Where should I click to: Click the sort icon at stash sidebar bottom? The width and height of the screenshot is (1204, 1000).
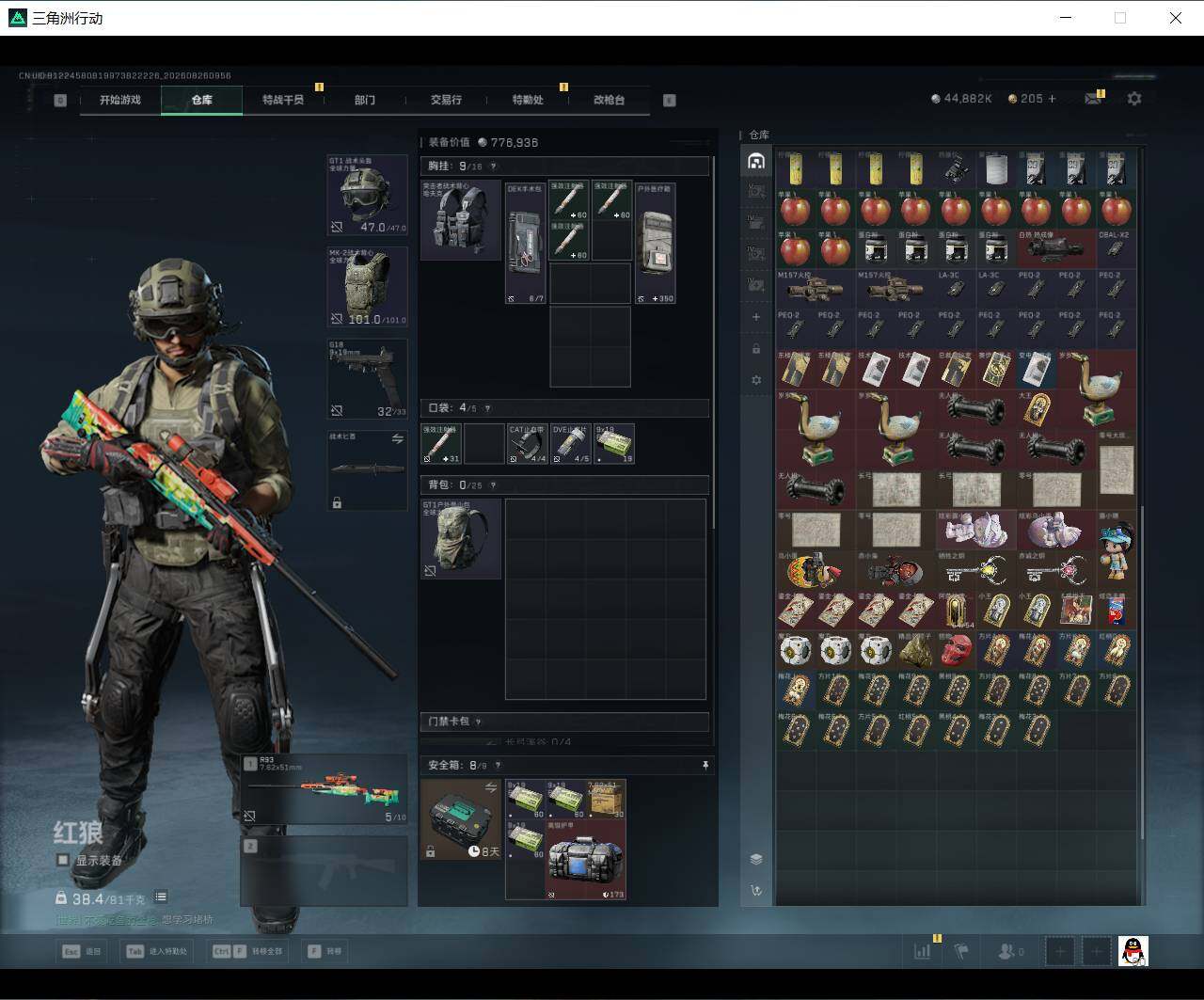(755, 890)
